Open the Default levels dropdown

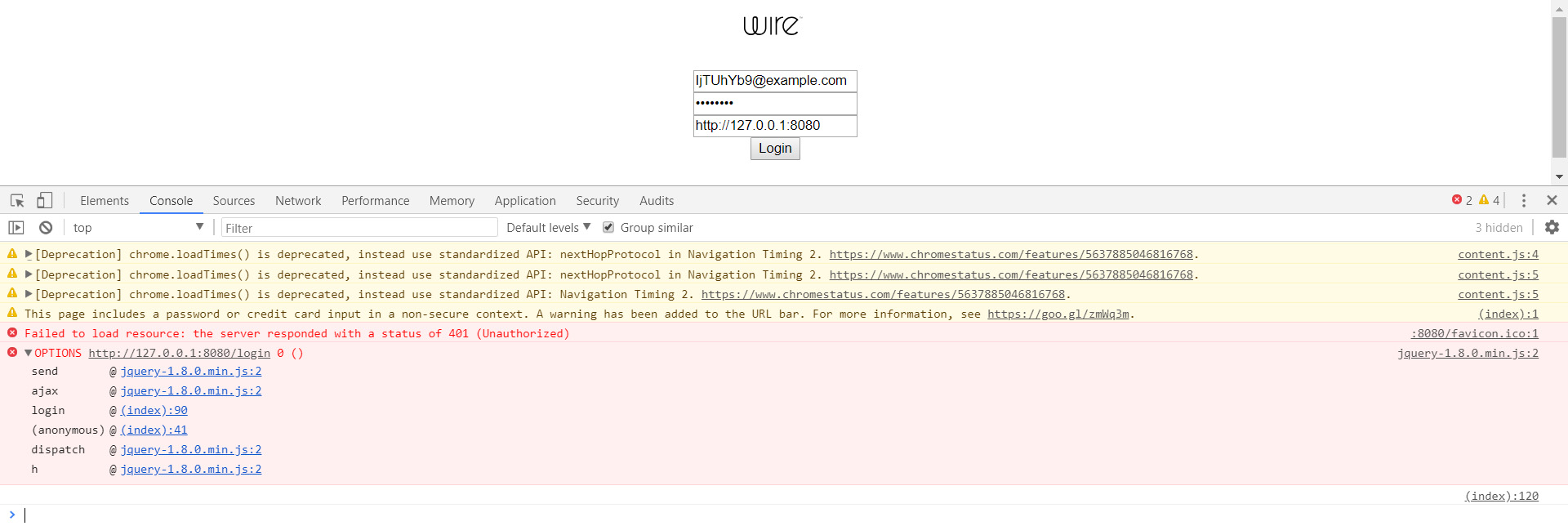coord(546,227)
